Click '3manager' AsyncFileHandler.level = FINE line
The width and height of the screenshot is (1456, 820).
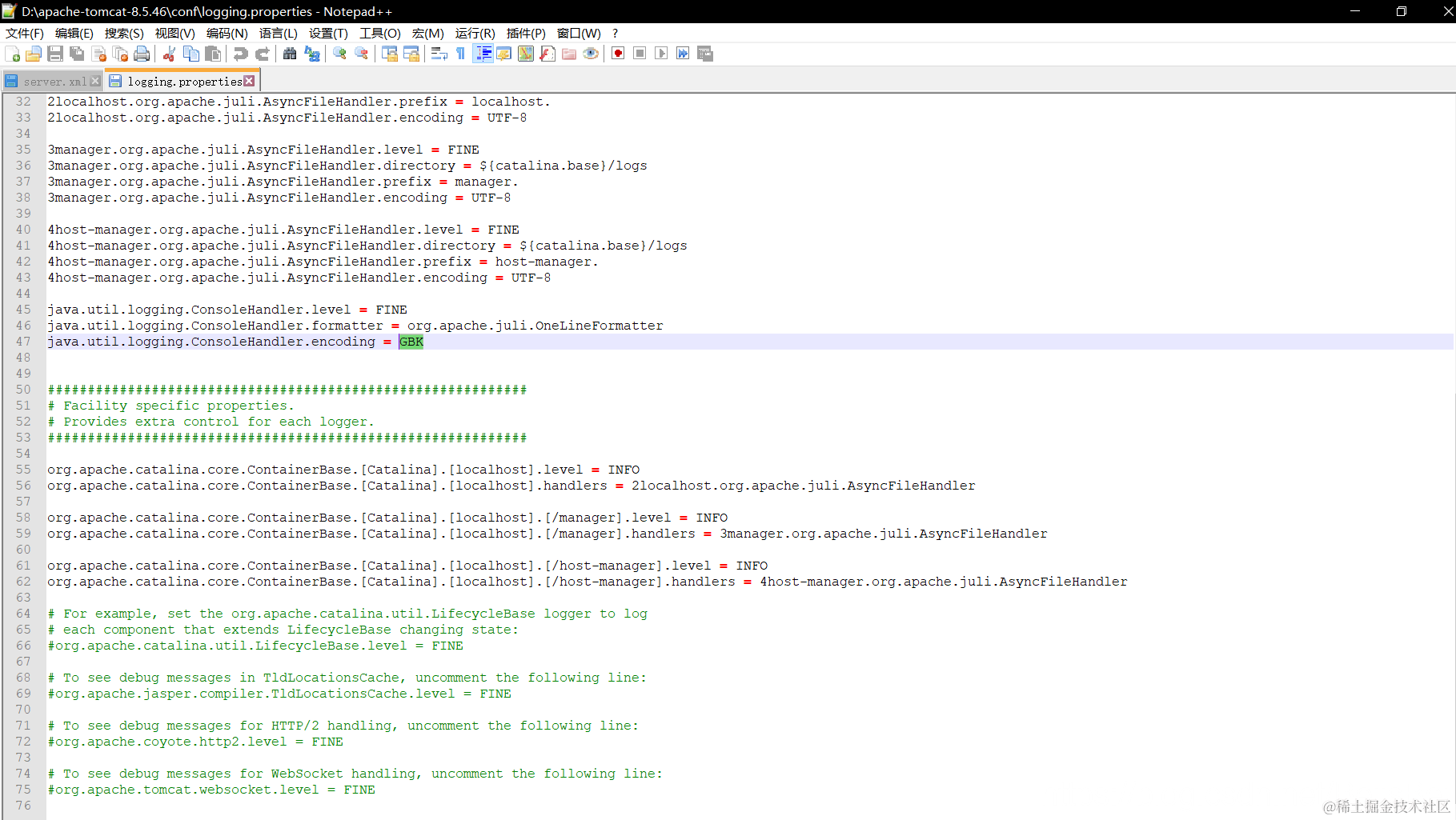pyautogui.click(x=263, y=150)
